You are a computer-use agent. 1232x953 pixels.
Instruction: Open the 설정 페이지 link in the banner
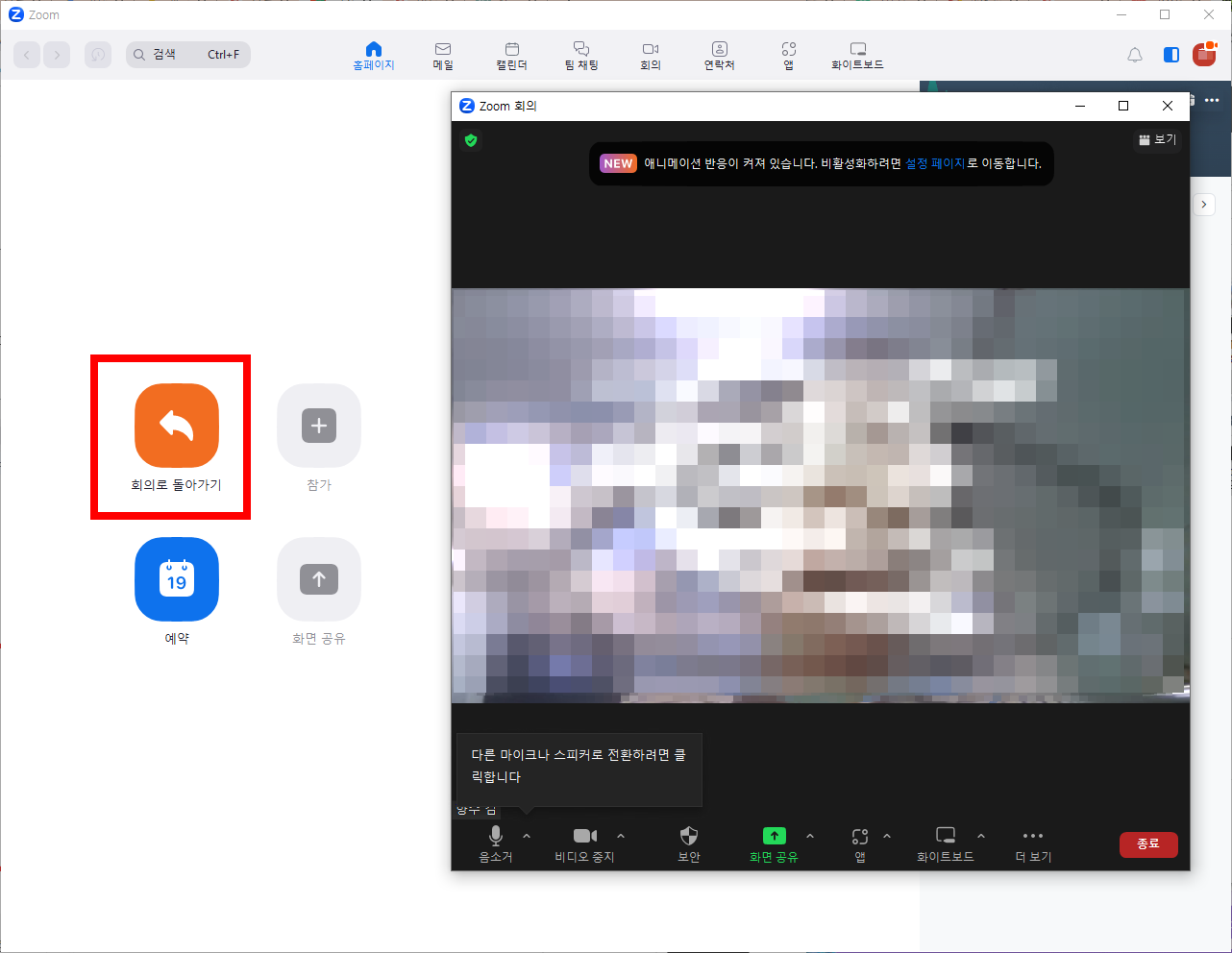[x=934, y=164]
